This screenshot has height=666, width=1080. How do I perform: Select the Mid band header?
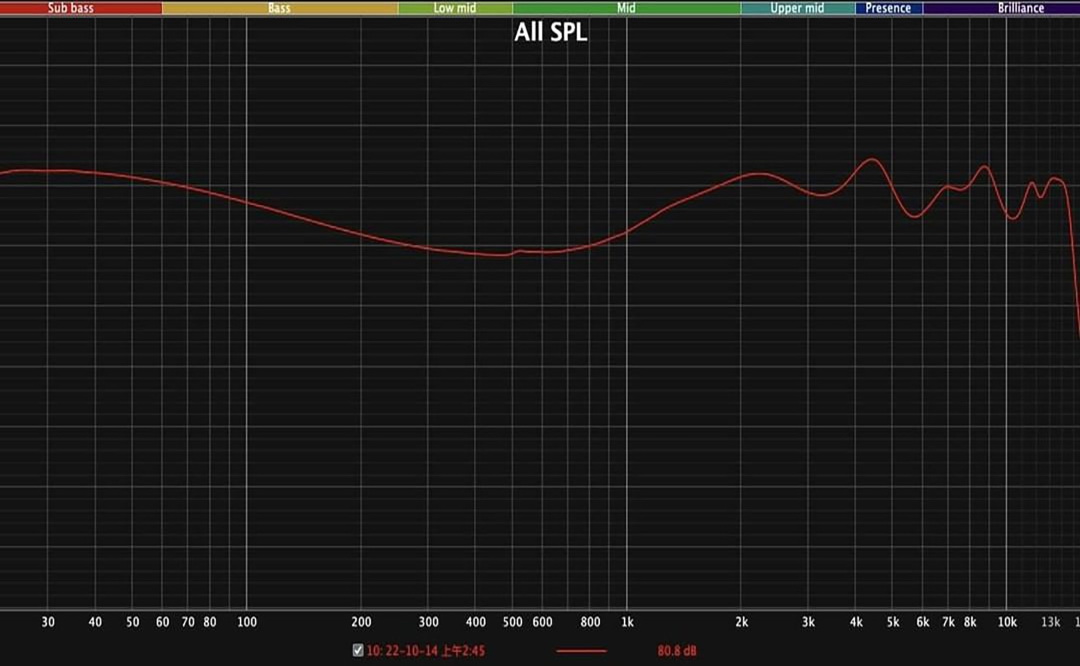(627, 8)
